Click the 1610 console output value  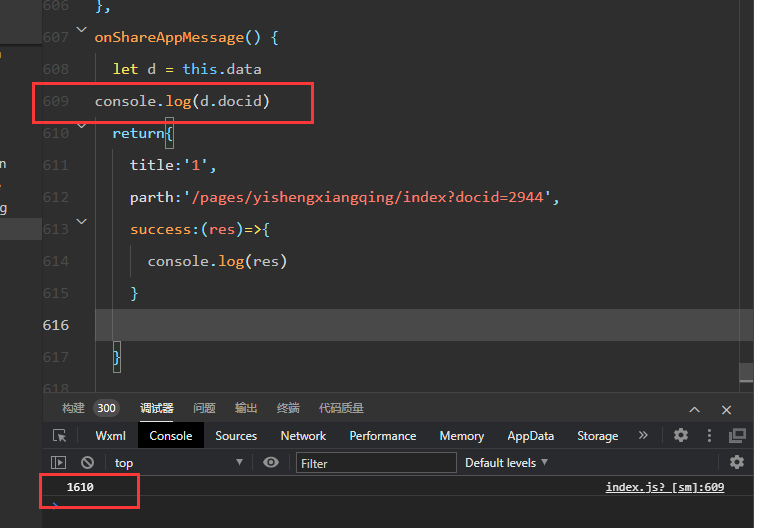coord(80,487)
